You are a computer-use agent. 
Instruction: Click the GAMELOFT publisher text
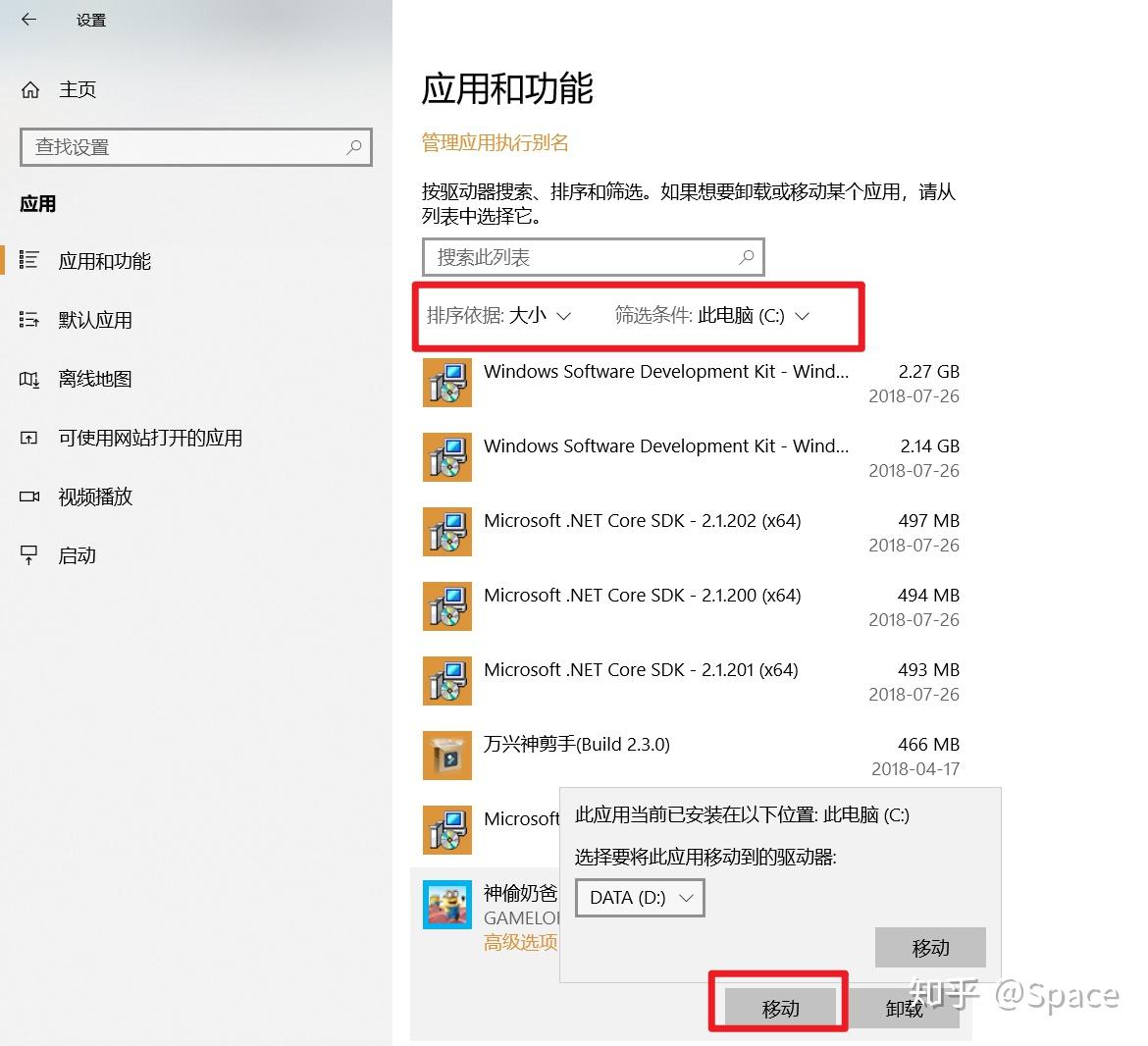pos(521,917)
